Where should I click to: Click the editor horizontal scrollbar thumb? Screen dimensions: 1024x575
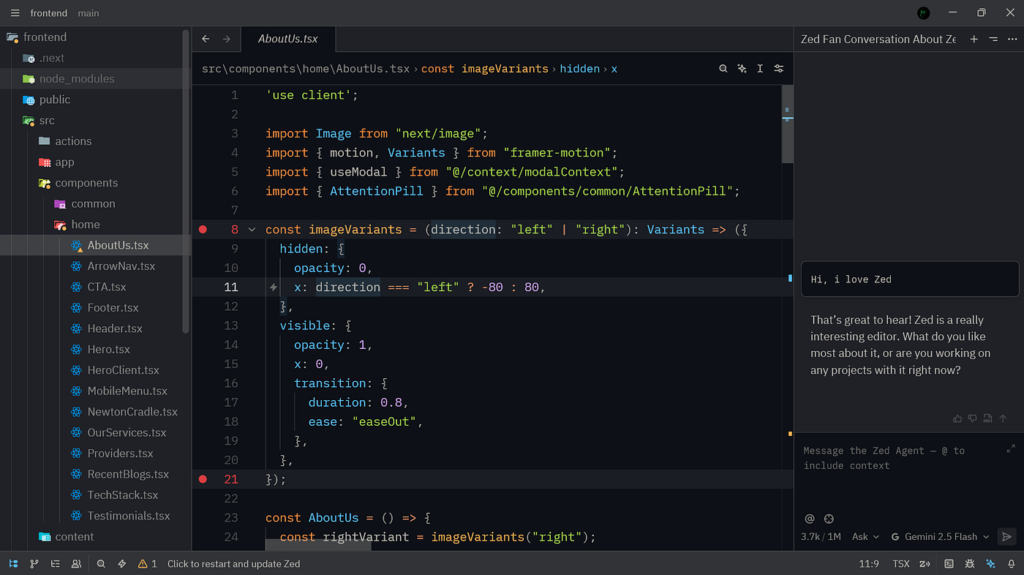click(319, 546)
